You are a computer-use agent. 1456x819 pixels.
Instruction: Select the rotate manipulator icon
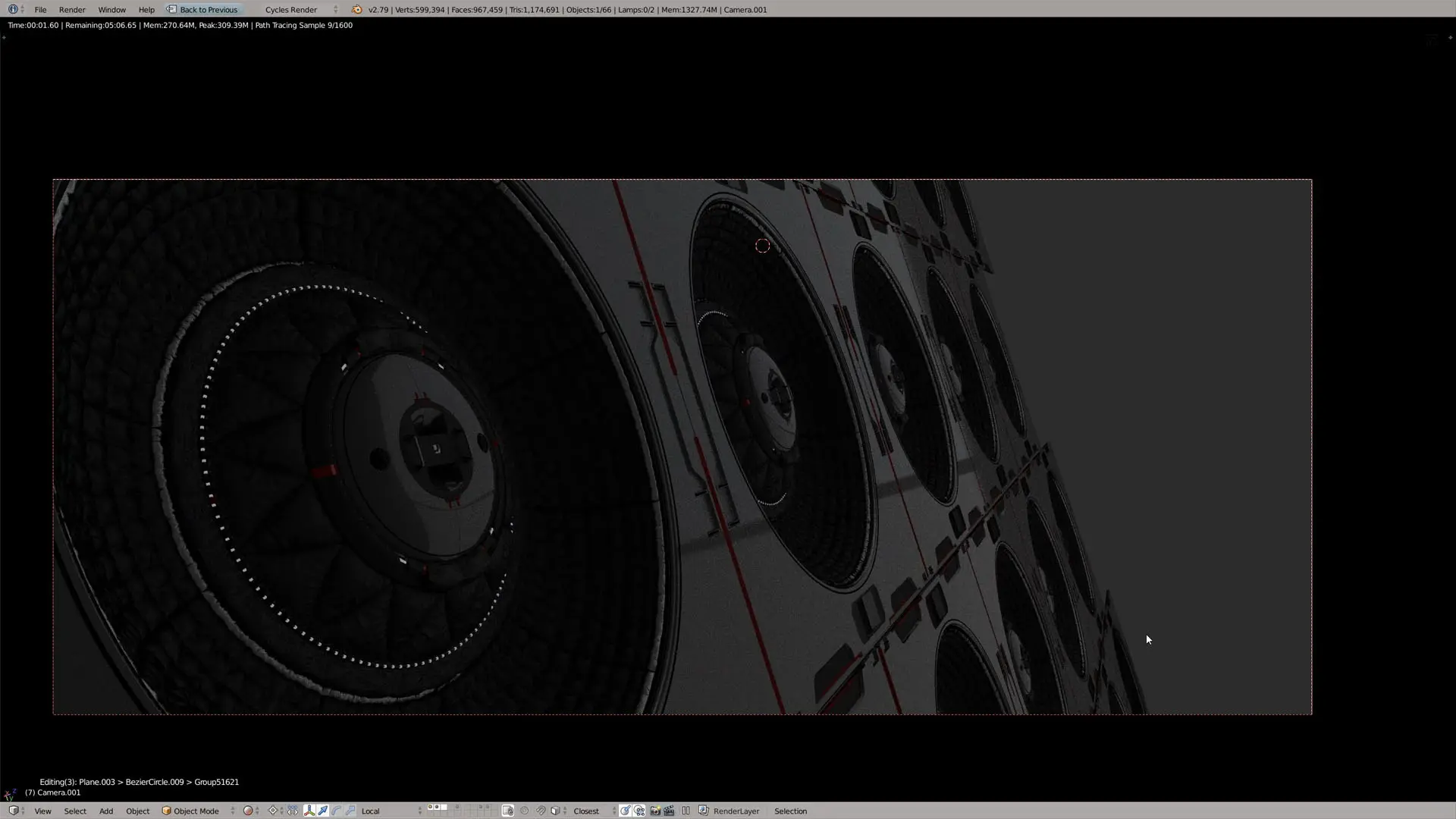point(337,811)
